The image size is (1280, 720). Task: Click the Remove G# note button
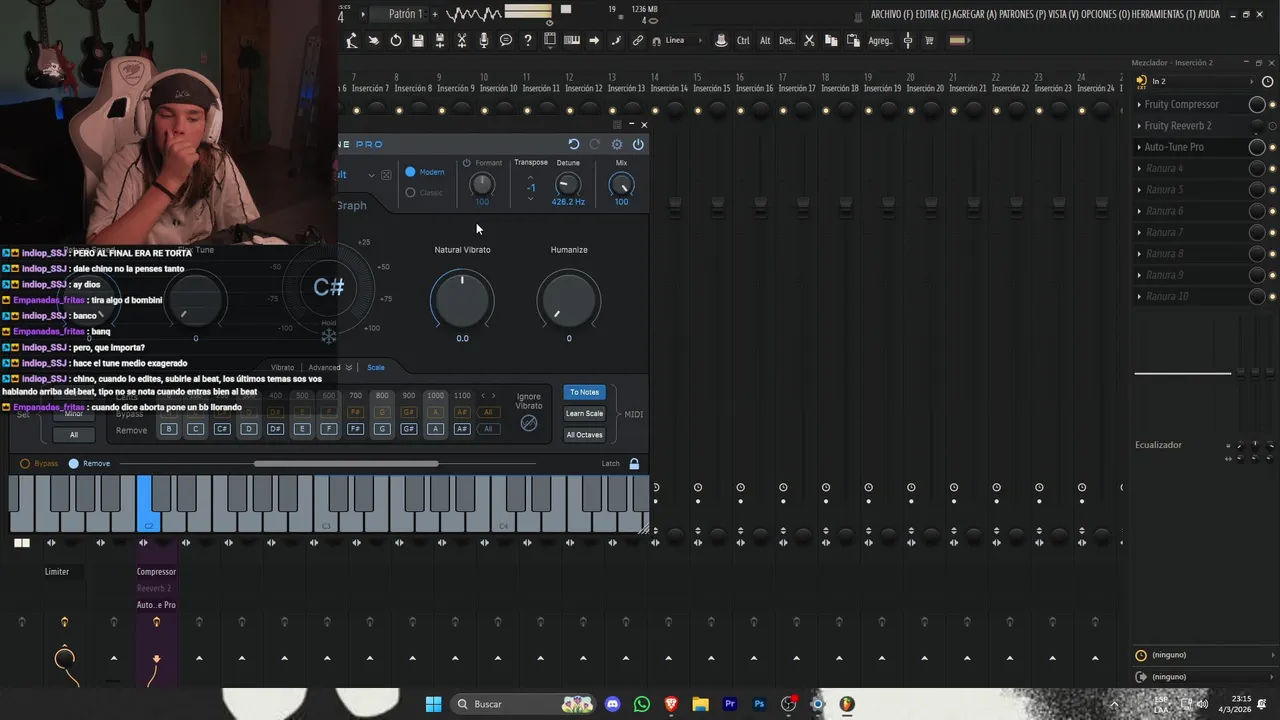point(408,429)
